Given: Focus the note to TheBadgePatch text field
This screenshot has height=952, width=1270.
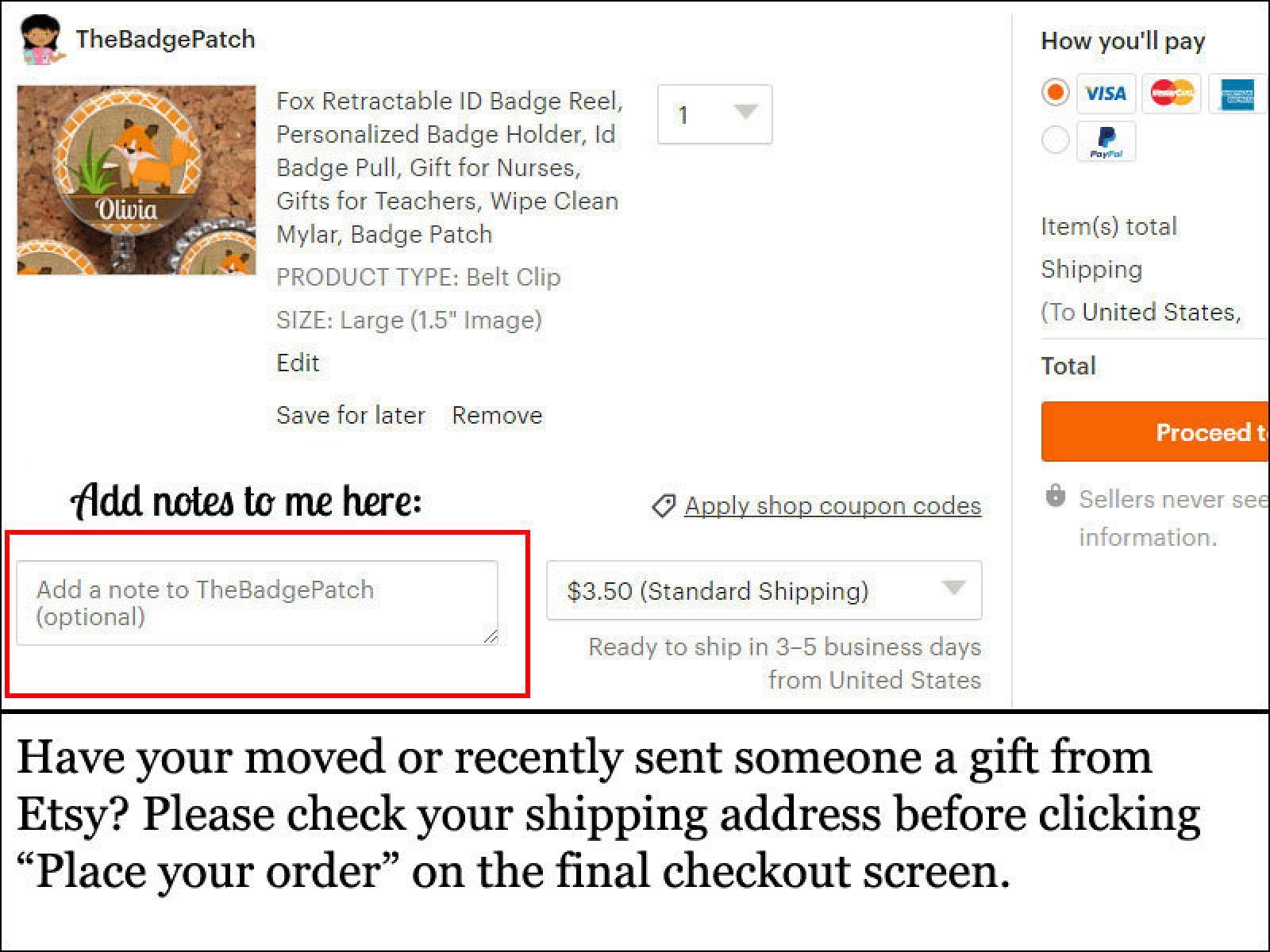Looking at the screenshot, I should click(257, 603).
